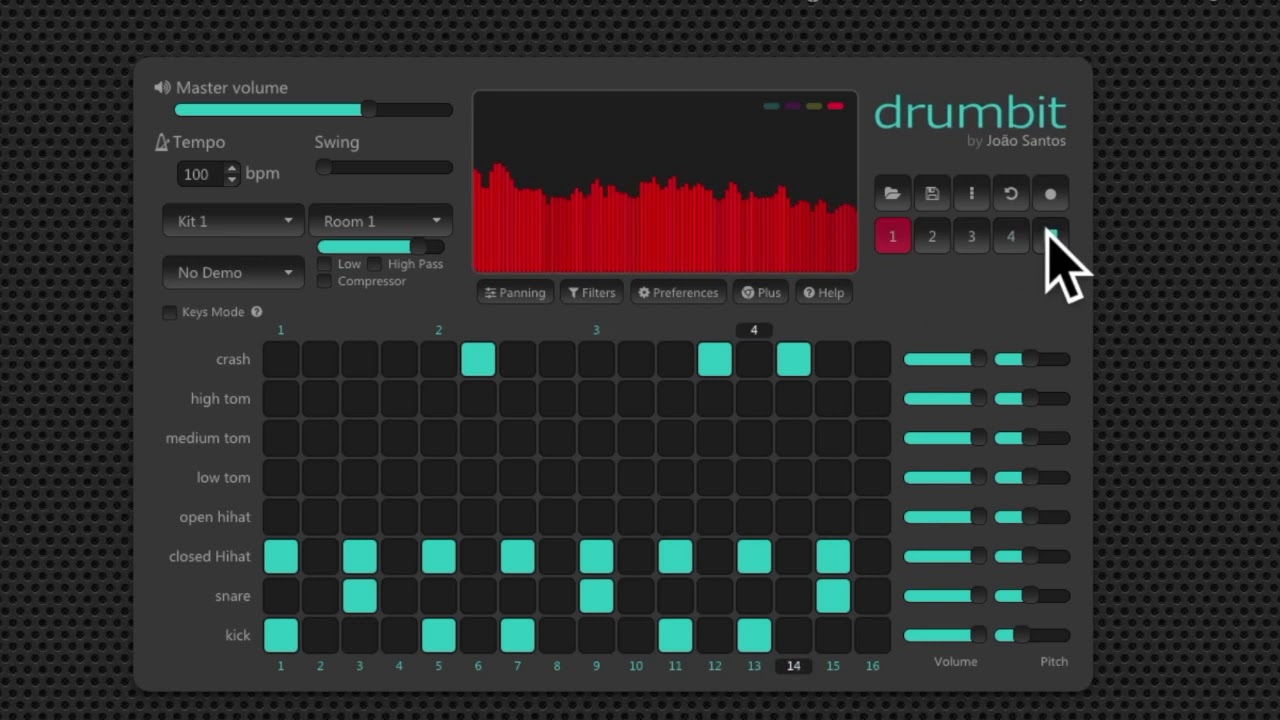Click the Tempo metronome icon
This screenshot has height=720, width=1280.
tap(162, 142)
